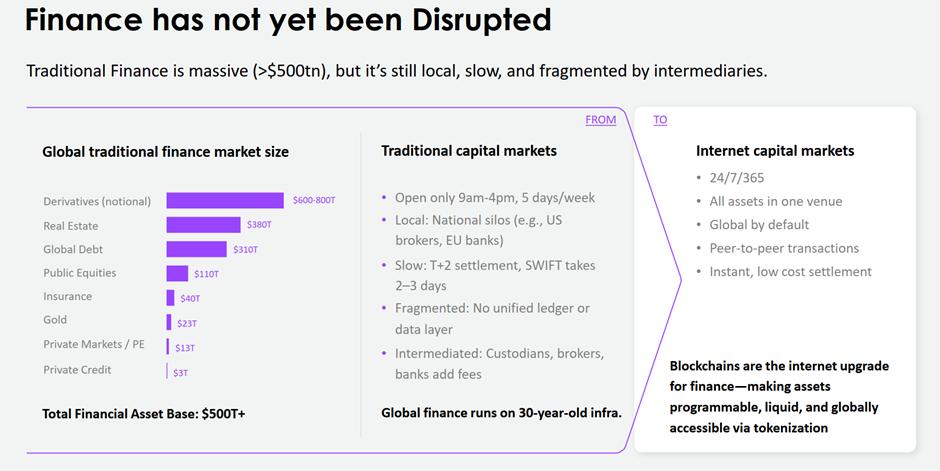Click the 'Traditional capital markets' heading
940x471 pixels.
pyautogui.click(x=469, y=151)
